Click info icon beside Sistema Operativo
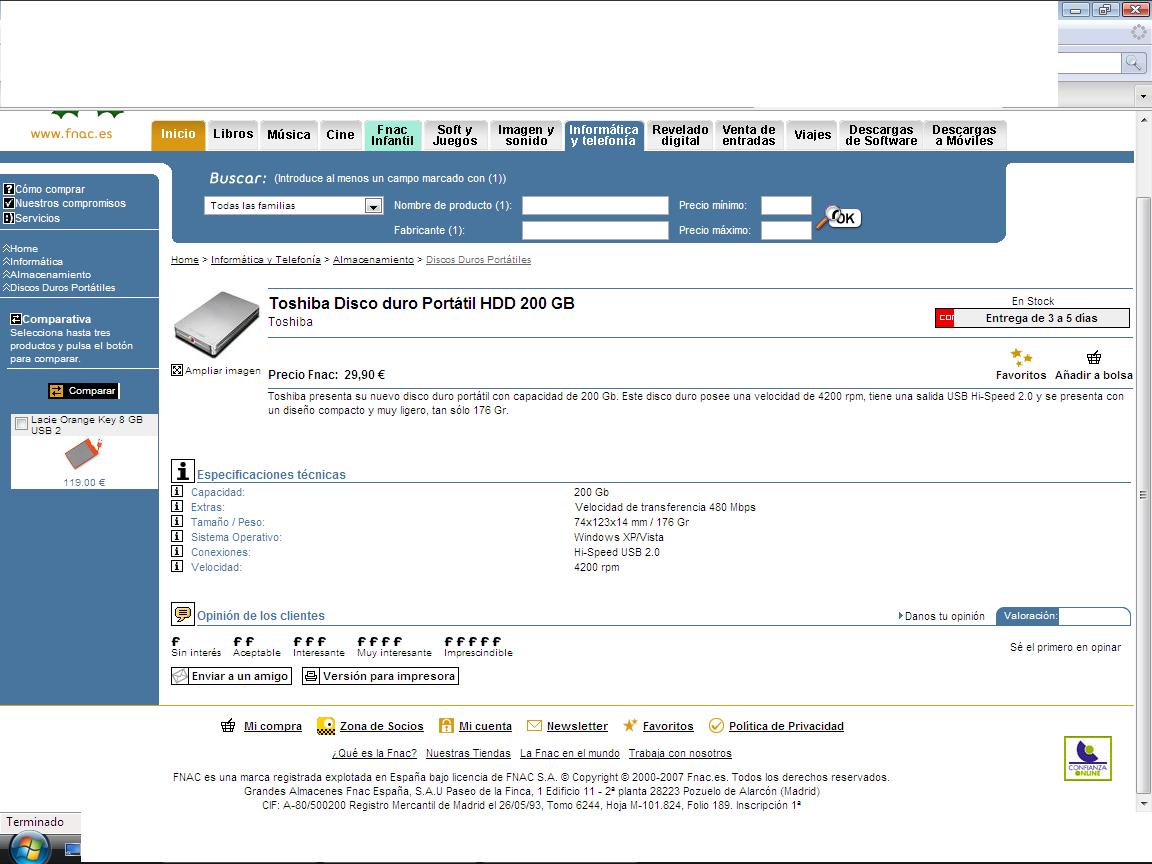The image size is (1152, 864). pyautogui.click(x=177, y=536)
